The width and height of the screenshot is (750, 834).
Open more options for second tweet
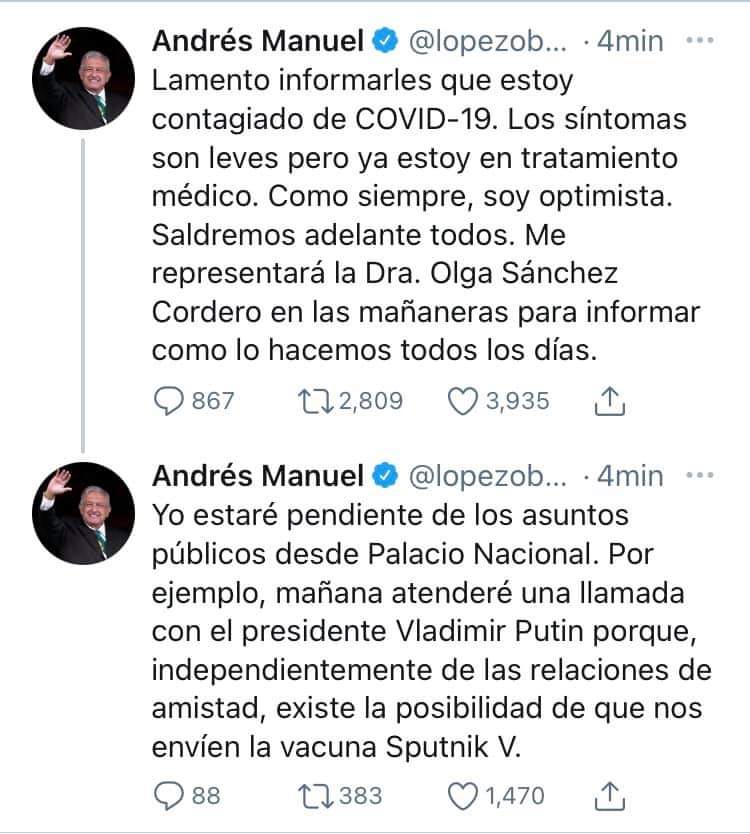700,474
